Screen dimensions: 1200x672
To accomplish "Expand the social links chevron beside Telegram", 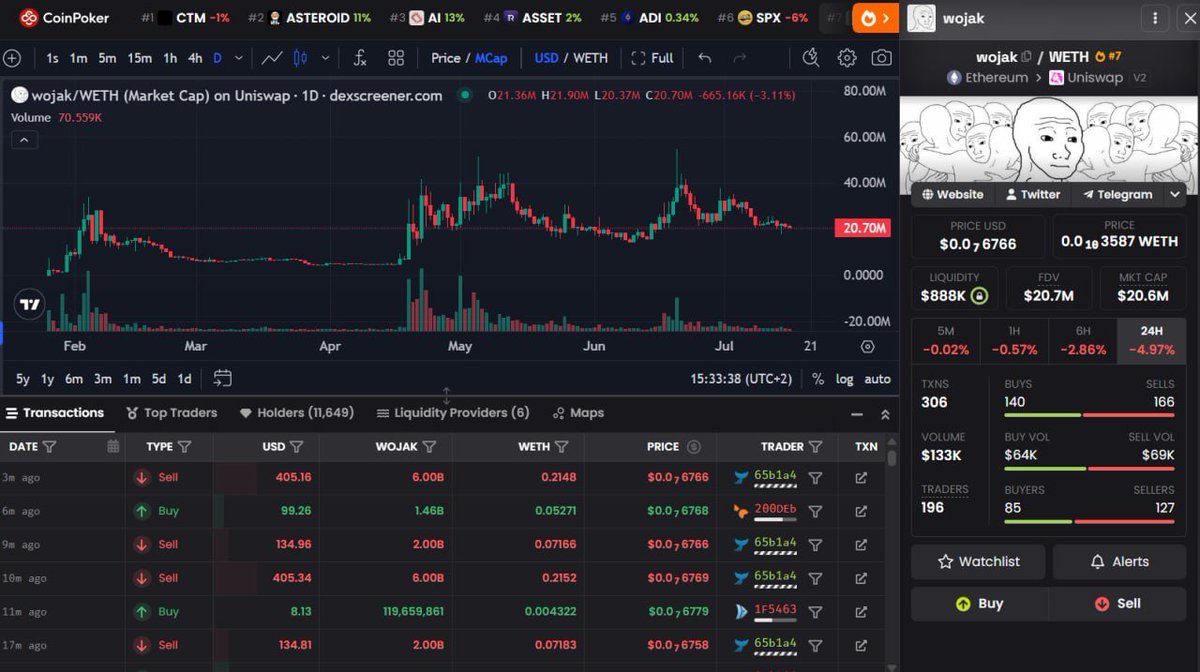I will click(1175, 194).
